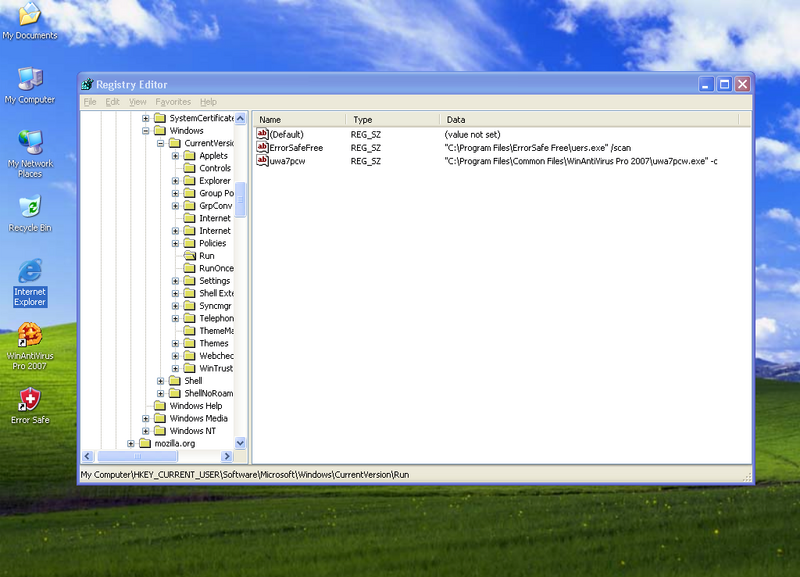This screenshot has width=800, height=577.
Task: Click the tree pane scroll left arrow
Action: [87, 456]
